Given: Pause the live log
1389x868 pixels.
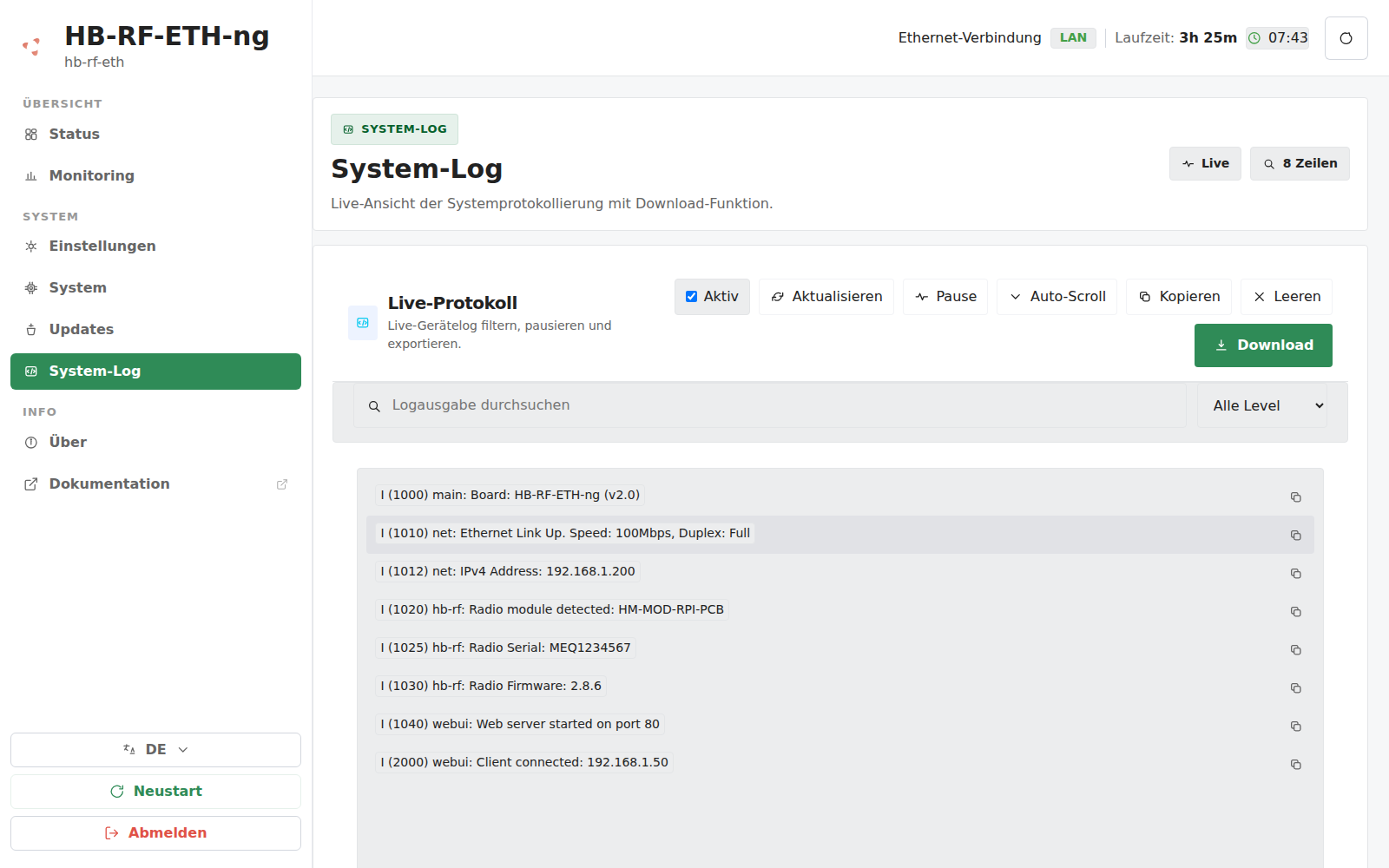Looking at the screenshot, I should click(945, 297).
